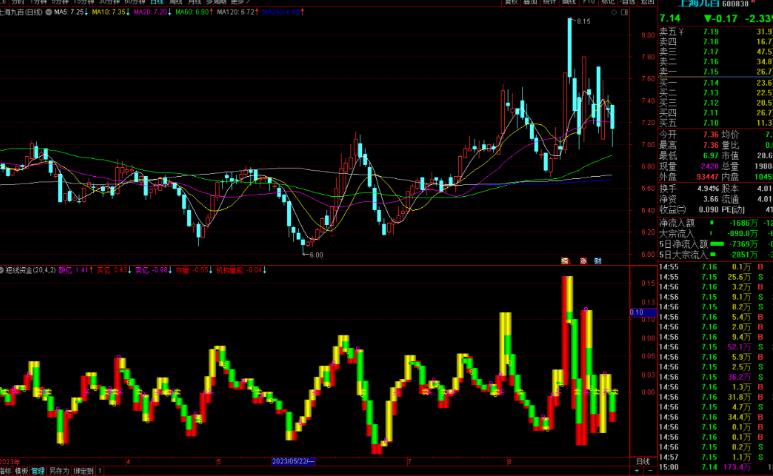Click the green MA60 indicator value

tap(194, 12)
